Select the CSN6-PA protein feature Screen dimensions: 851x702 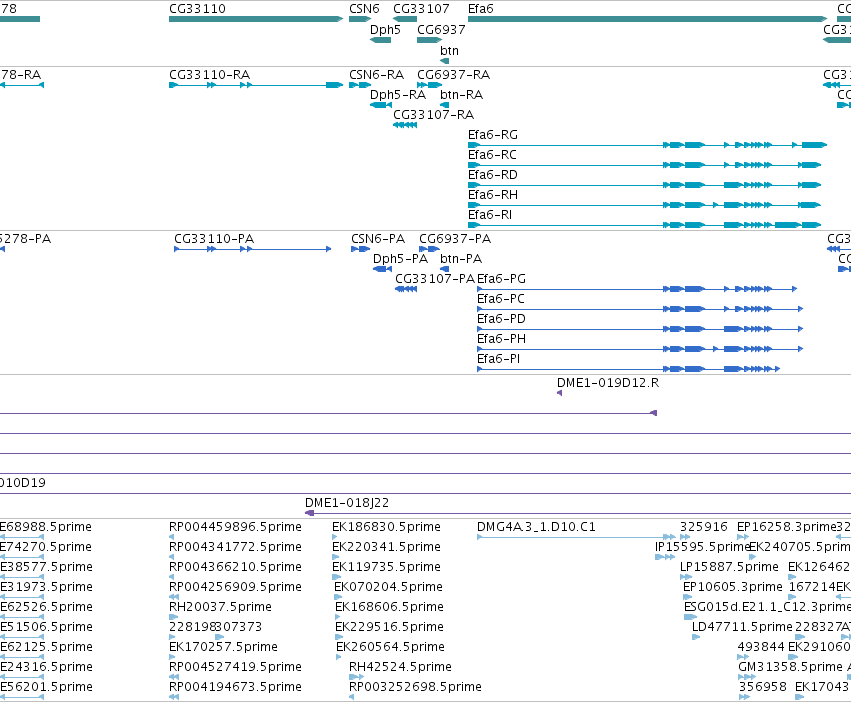coord(360,249)
